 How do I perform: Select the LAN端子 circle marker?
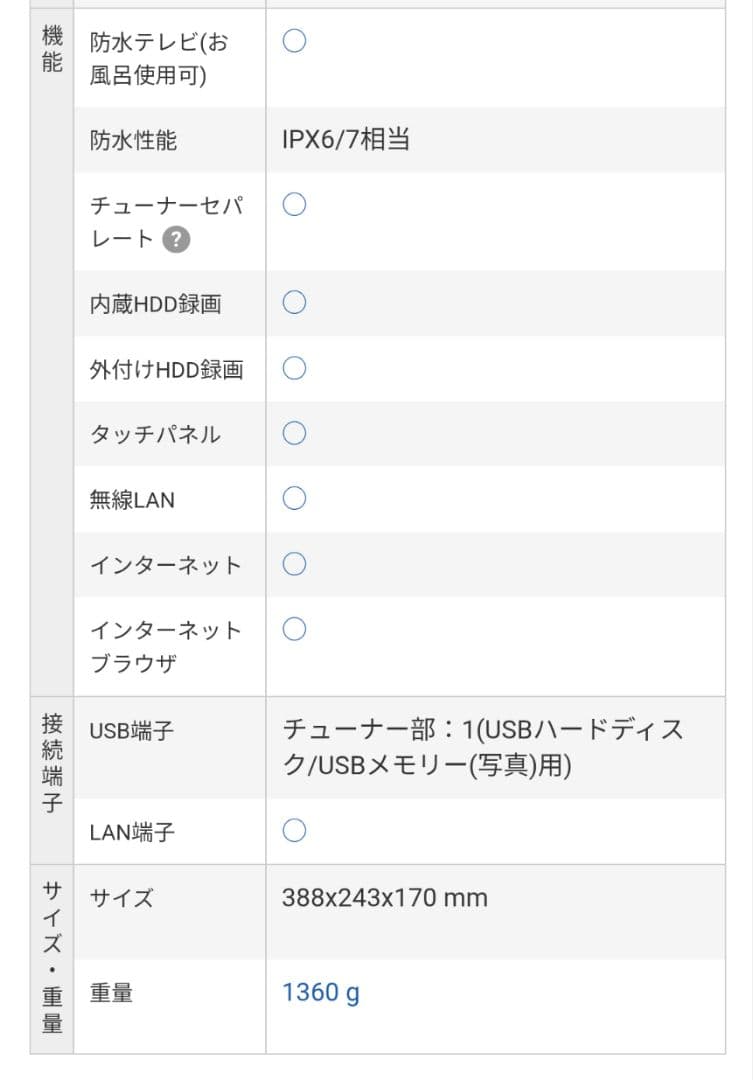pyautogui.click(x=293, y=830)
